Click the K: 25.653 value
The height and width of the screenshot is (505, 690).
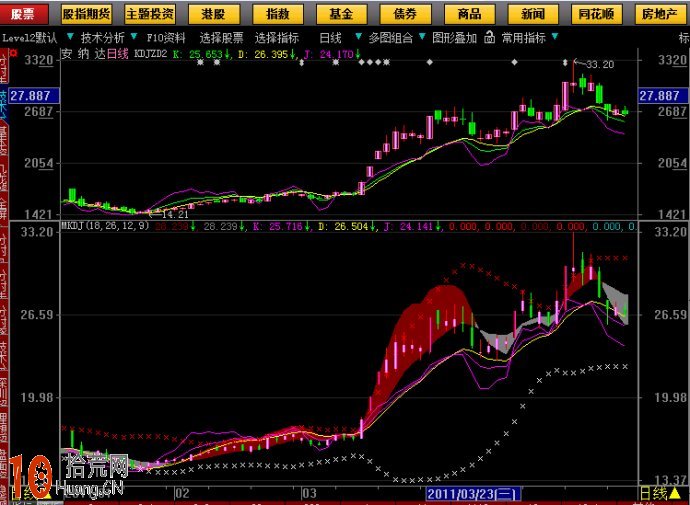click(x=201, y=54)
